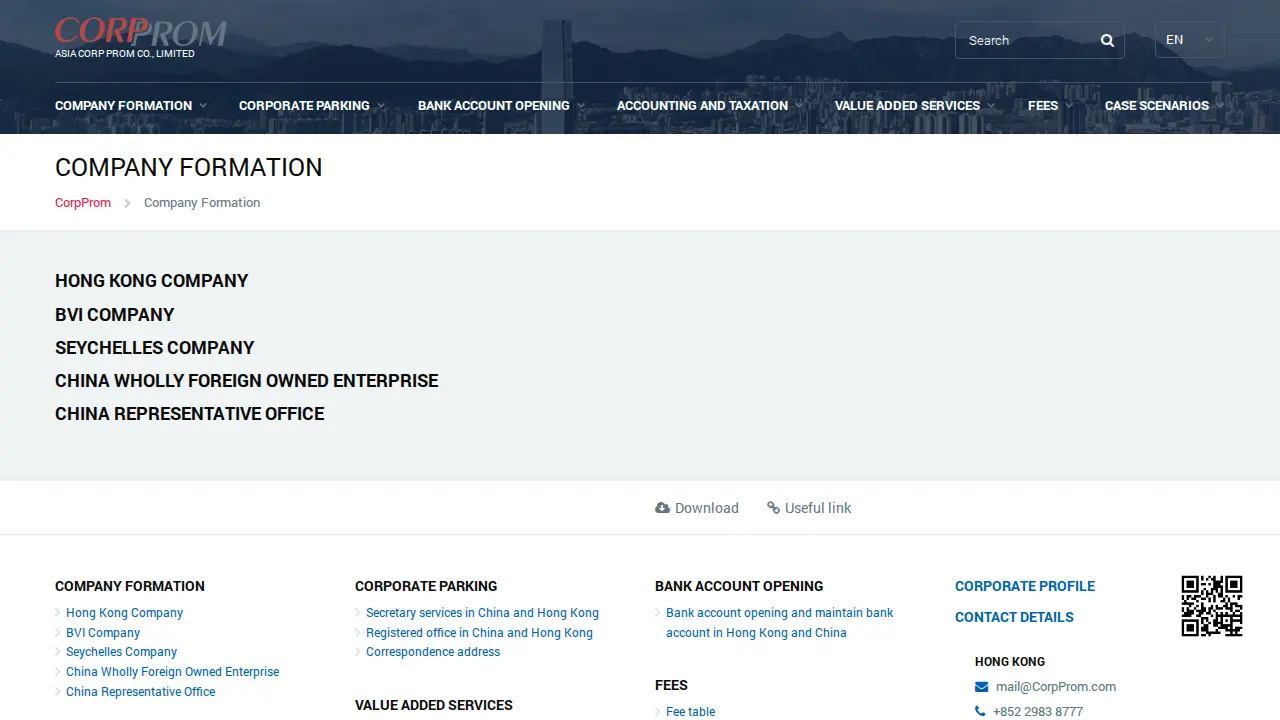This screenshot has width=1280, height=720.
Task: Open Secretary services in China and Hong Kong
Action: (x=482, y=613)
